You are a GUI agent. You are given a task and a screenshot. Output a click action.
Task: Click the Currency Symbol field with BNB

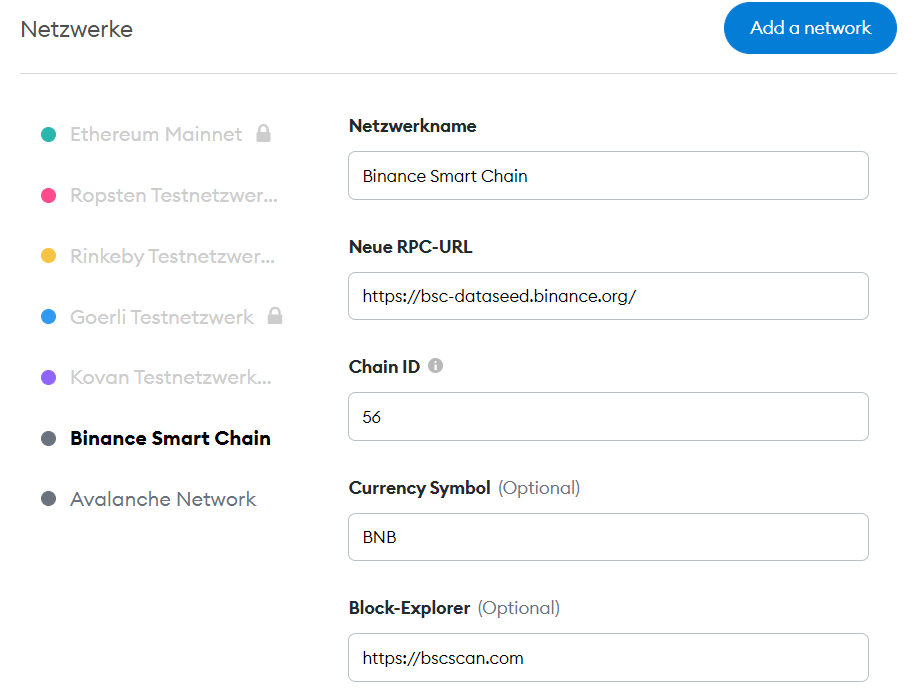pos(608,537)
